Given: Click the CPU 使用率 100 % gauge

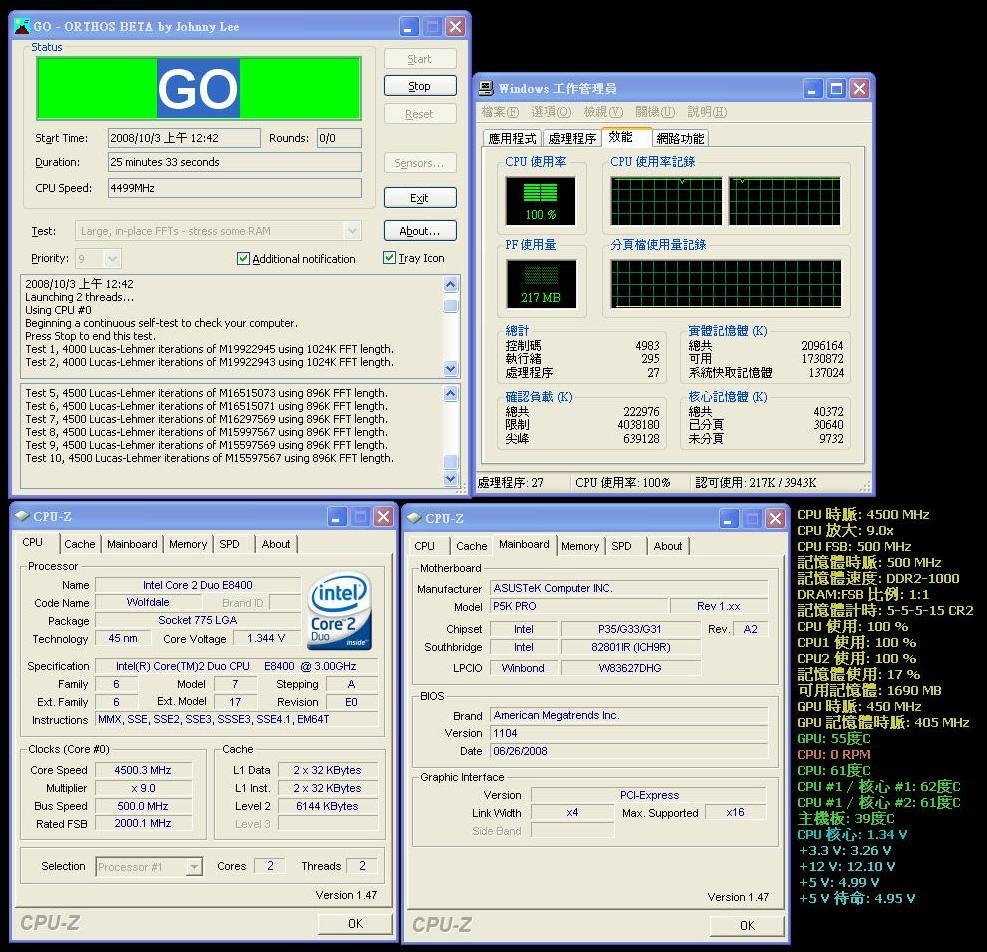Looking at the screenshot, I should coord(541,201).
